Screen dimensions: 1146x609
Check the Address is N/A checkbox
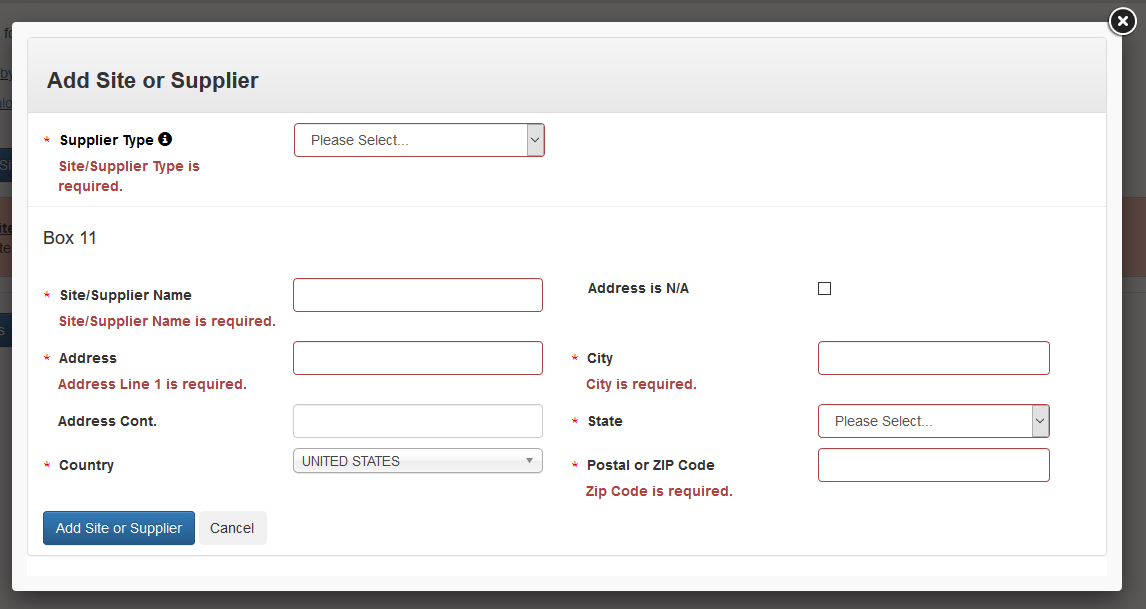pyautogui.click(x=824, y=289)
